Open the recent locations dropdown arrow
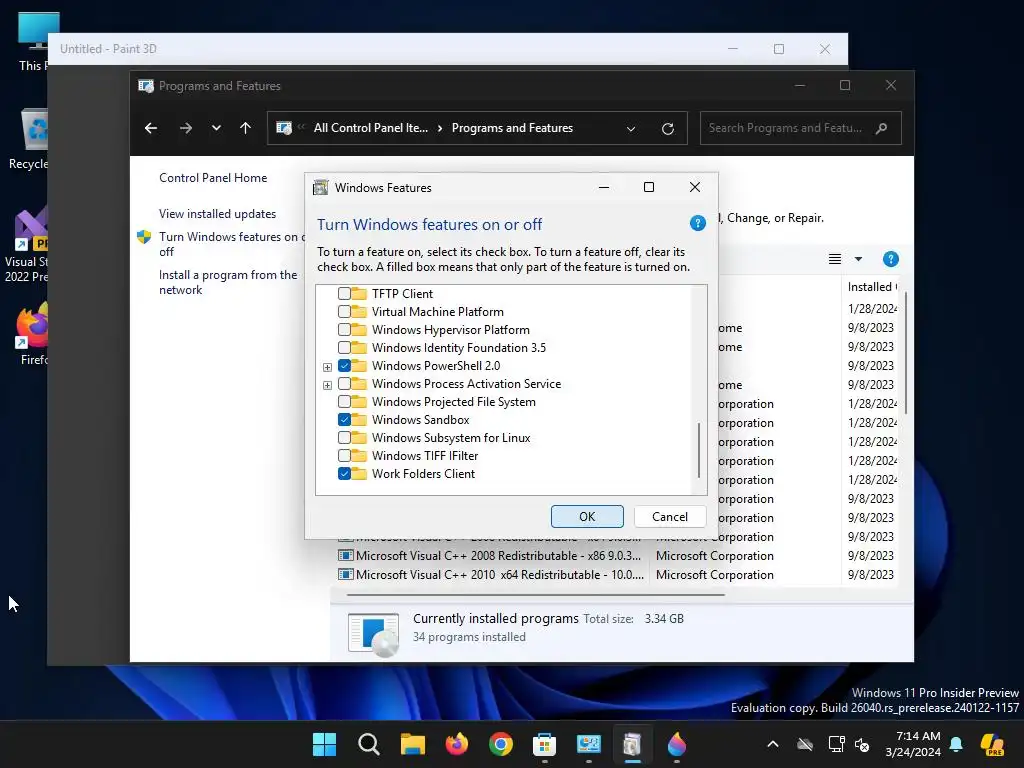The height and width of the screenshot is (768, 1024). coord(216,128)
